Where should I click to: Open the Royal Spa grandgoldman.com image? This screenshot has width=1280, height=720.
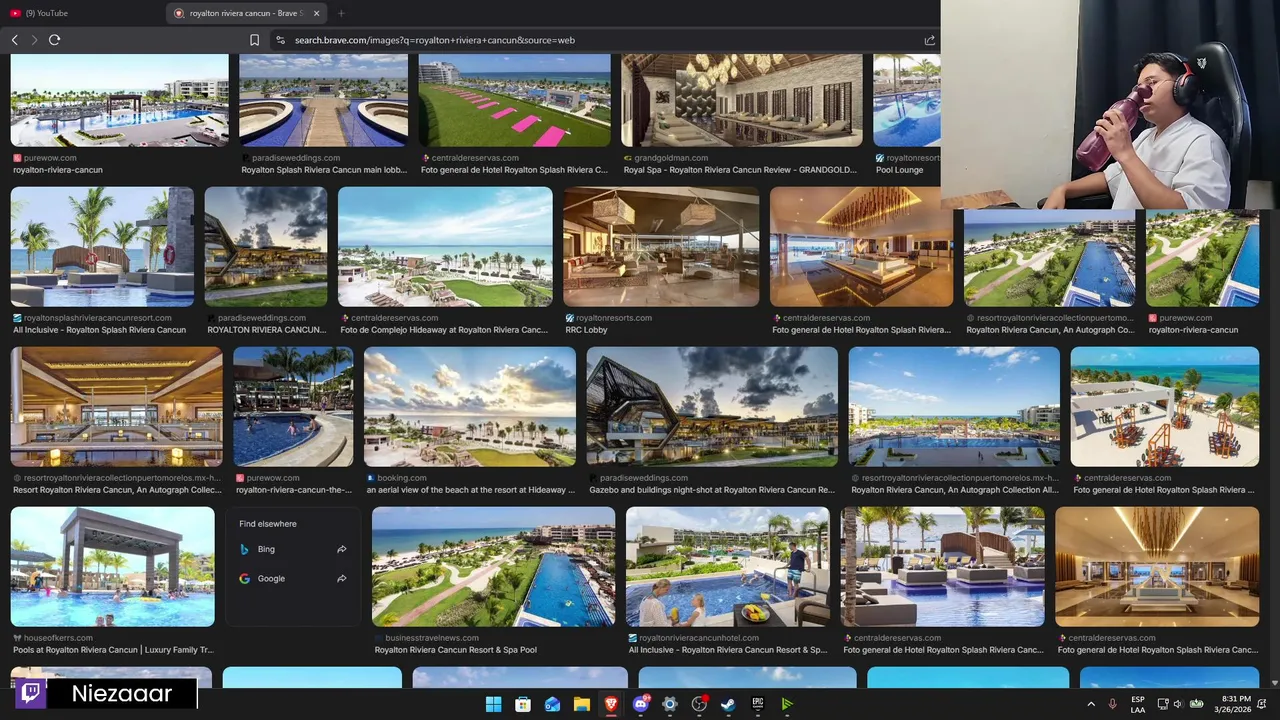pyautogui.click(x=741, y=100)
